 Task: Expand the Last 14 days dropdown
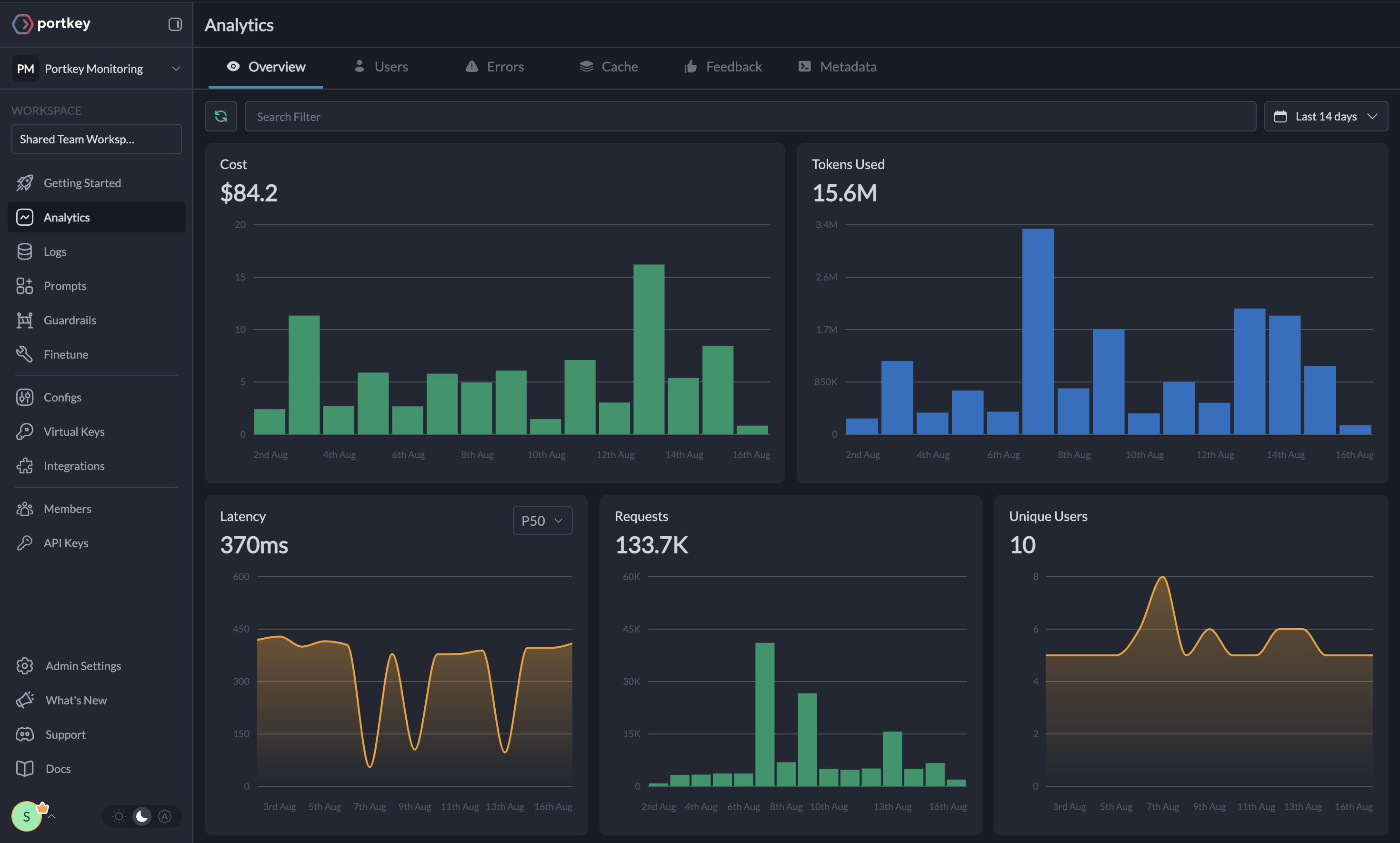1326,117
